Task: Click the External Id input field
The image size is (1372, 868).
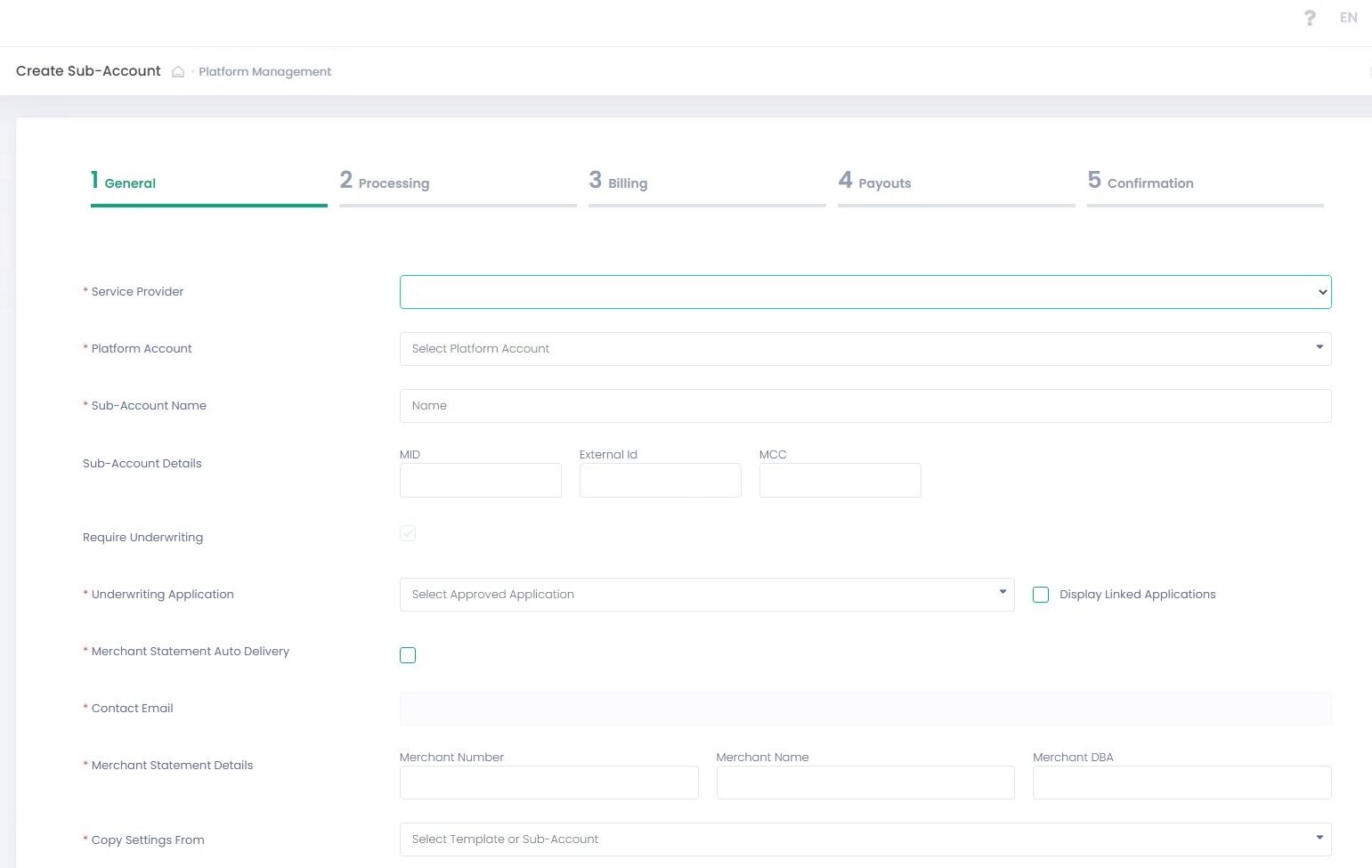Action: pyautogui.click(x=660, y=481)
